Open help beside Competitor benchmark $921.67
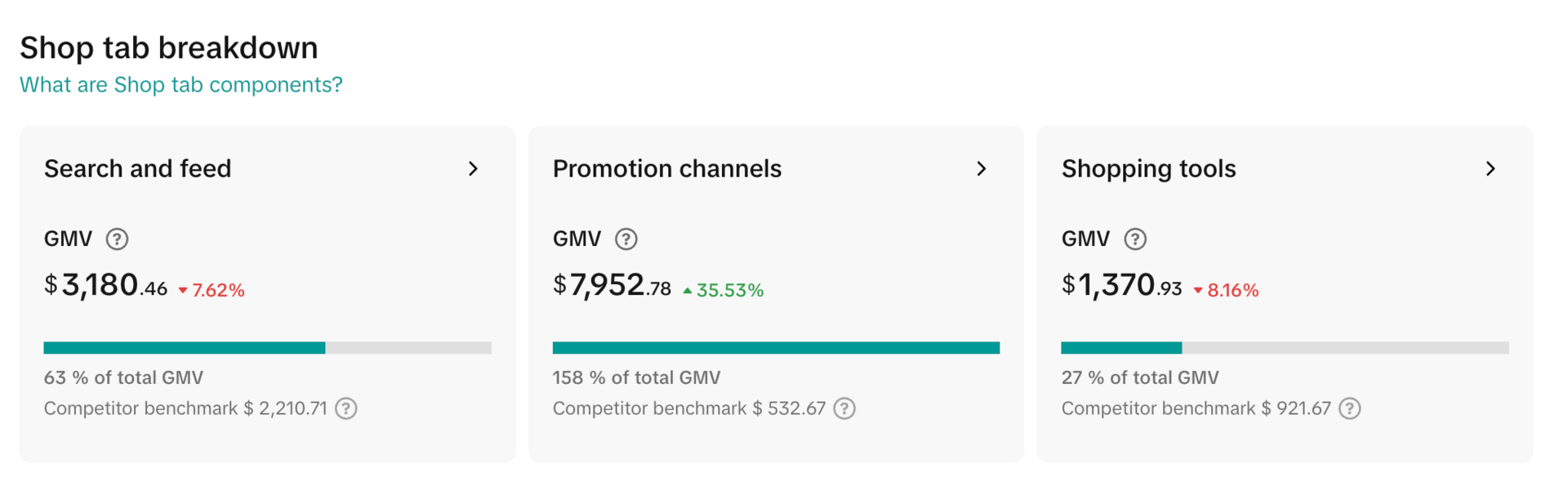1568x495 pixels. click(1350, 408)
